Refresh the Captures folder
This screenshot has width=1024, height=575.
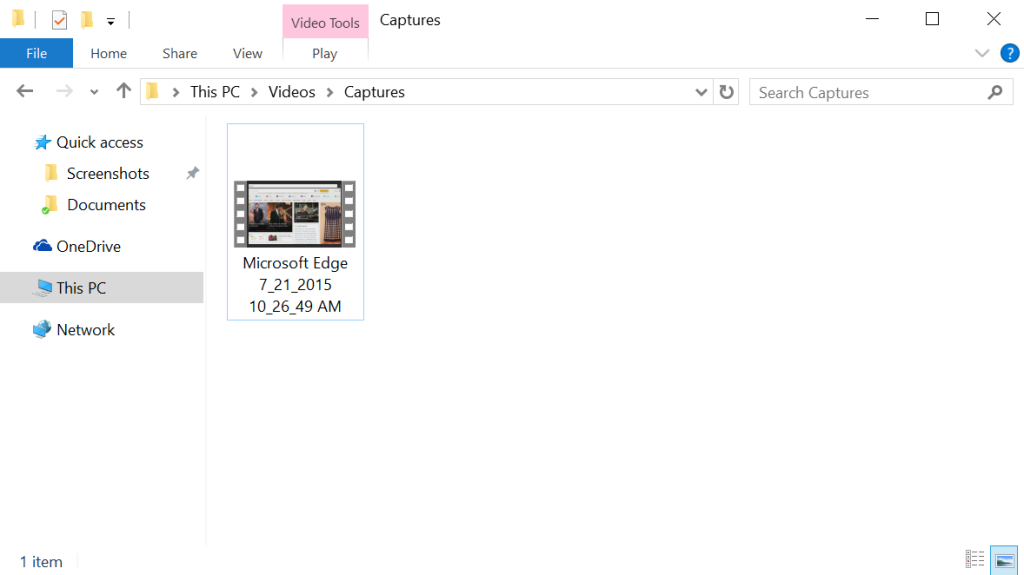coord(727,92)
